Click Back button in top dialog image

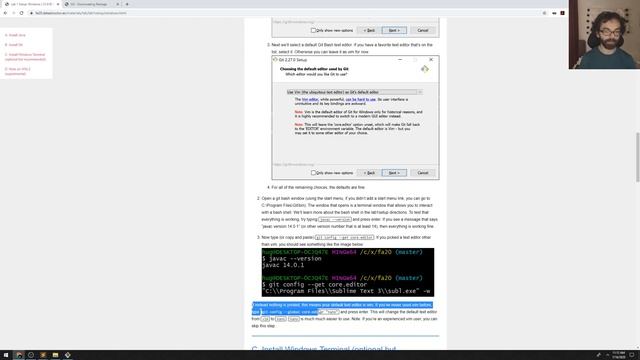click(369, 30)
